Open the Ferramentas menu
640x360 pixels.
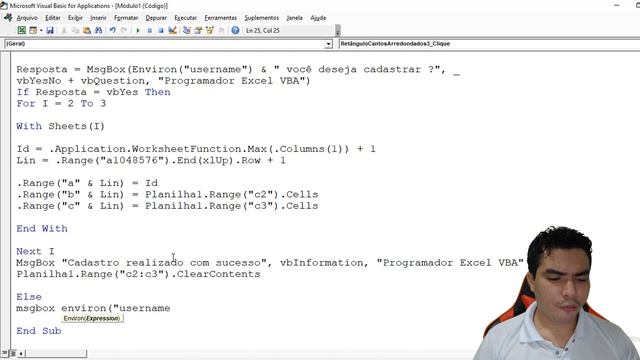click(220, 18)
